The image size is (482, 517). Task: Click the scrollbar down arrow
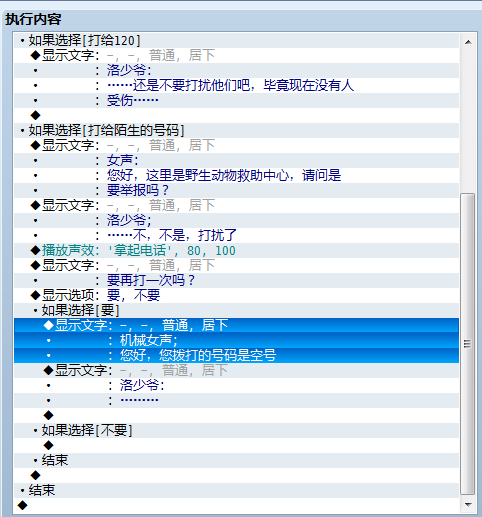468,504
